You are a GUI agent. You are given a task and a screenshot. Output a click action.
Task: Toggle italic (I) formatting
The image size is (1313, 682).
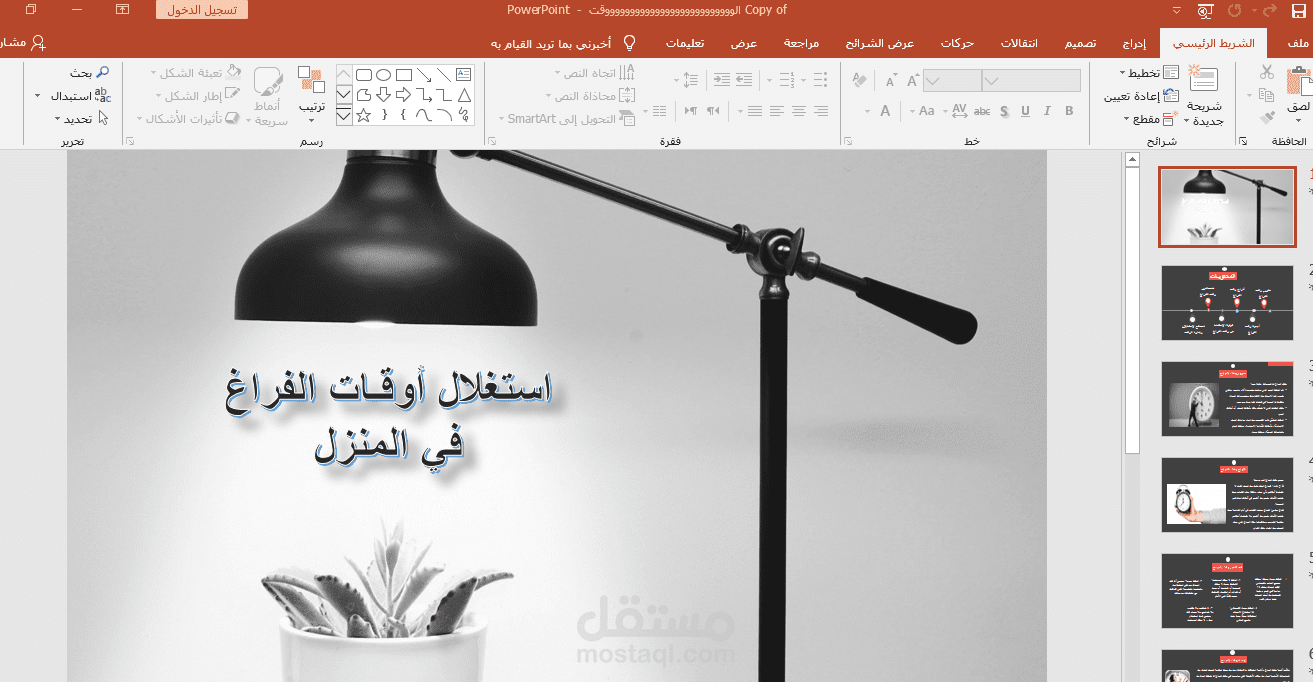pos(1046,111)
